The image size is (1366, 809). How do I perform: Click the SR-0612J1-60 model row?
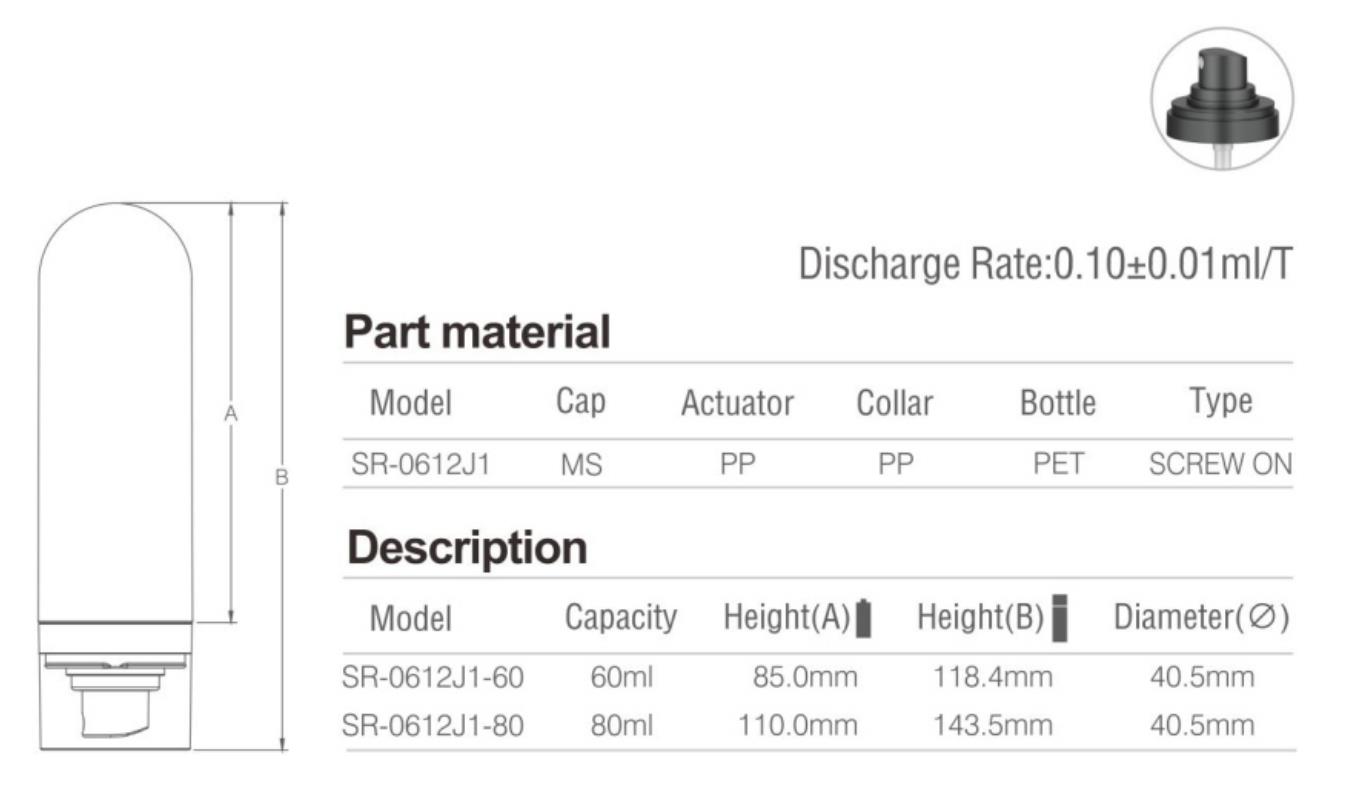818,677
